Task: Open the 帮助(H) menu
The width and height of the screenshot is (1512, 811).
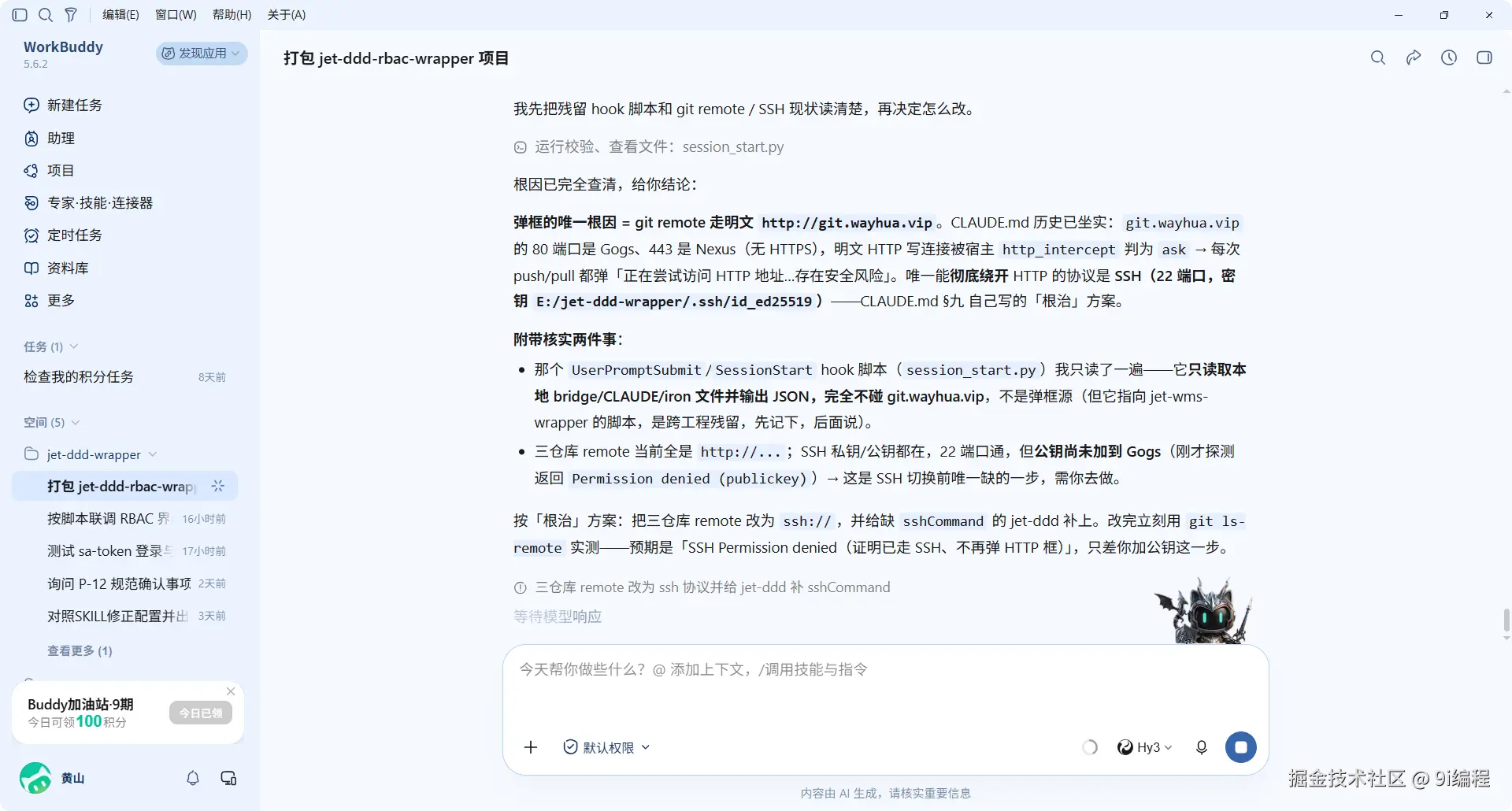Action: point(232,15)
